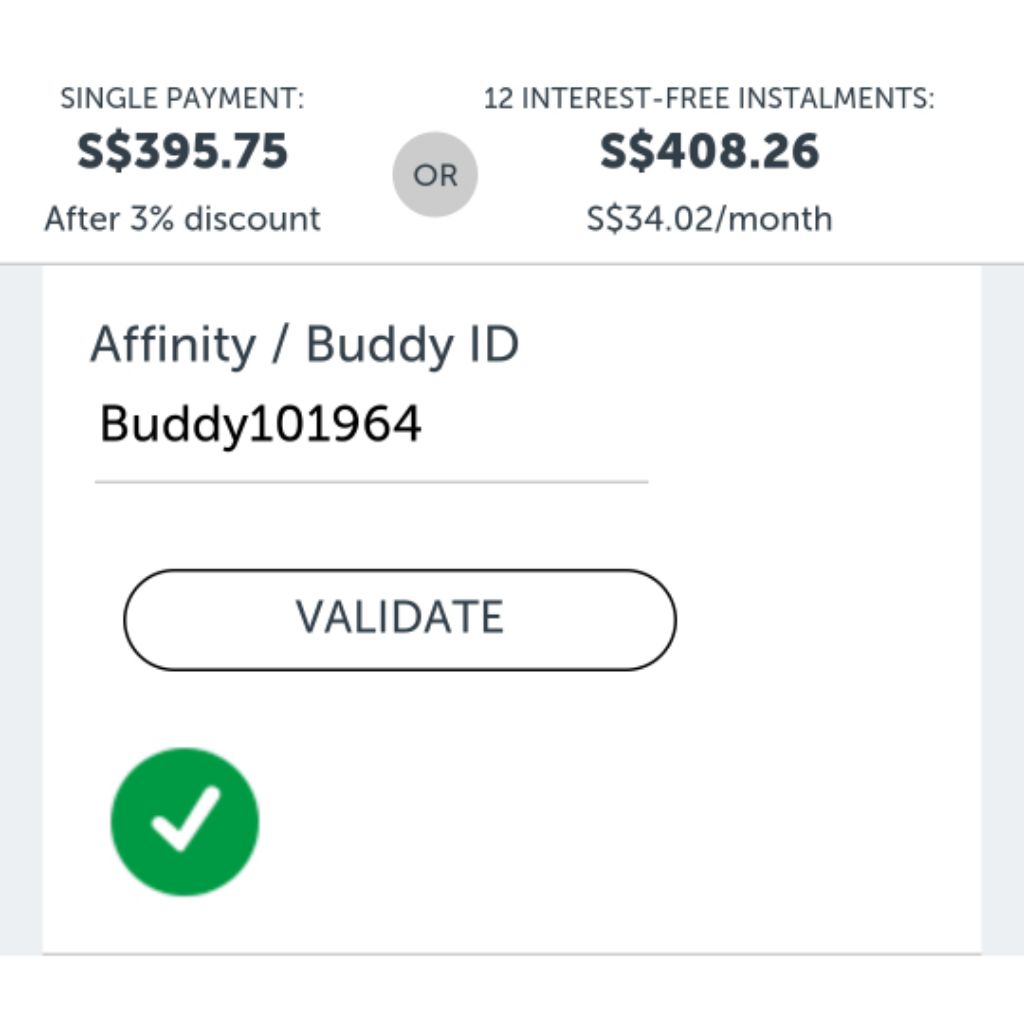1024x1024 pixels.
Task: Click the green checkmark validation icon
Action: pos(184,821)
